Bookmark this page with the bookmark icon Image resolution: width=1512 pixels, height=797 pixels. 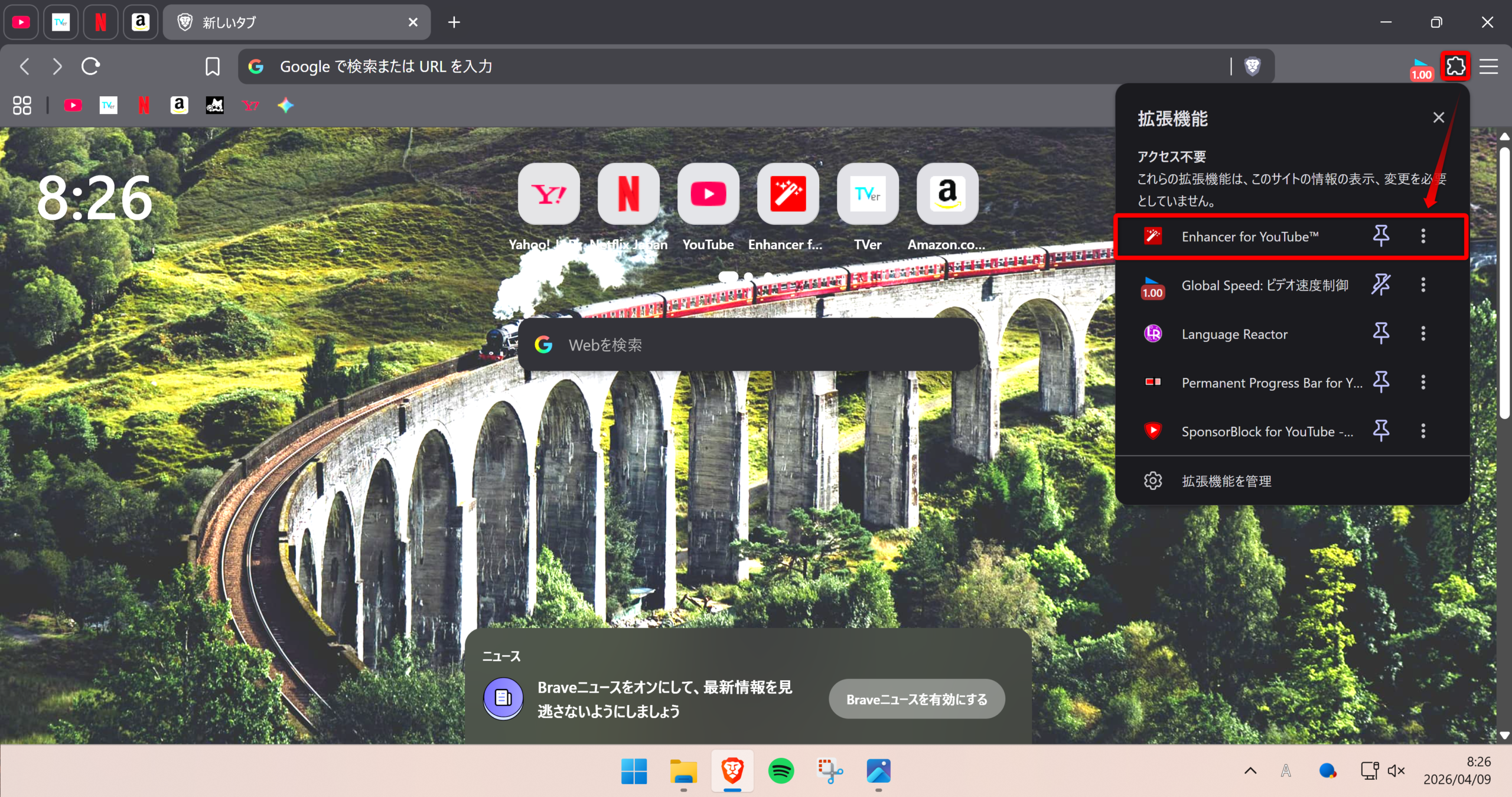click(x=213, y=66)
